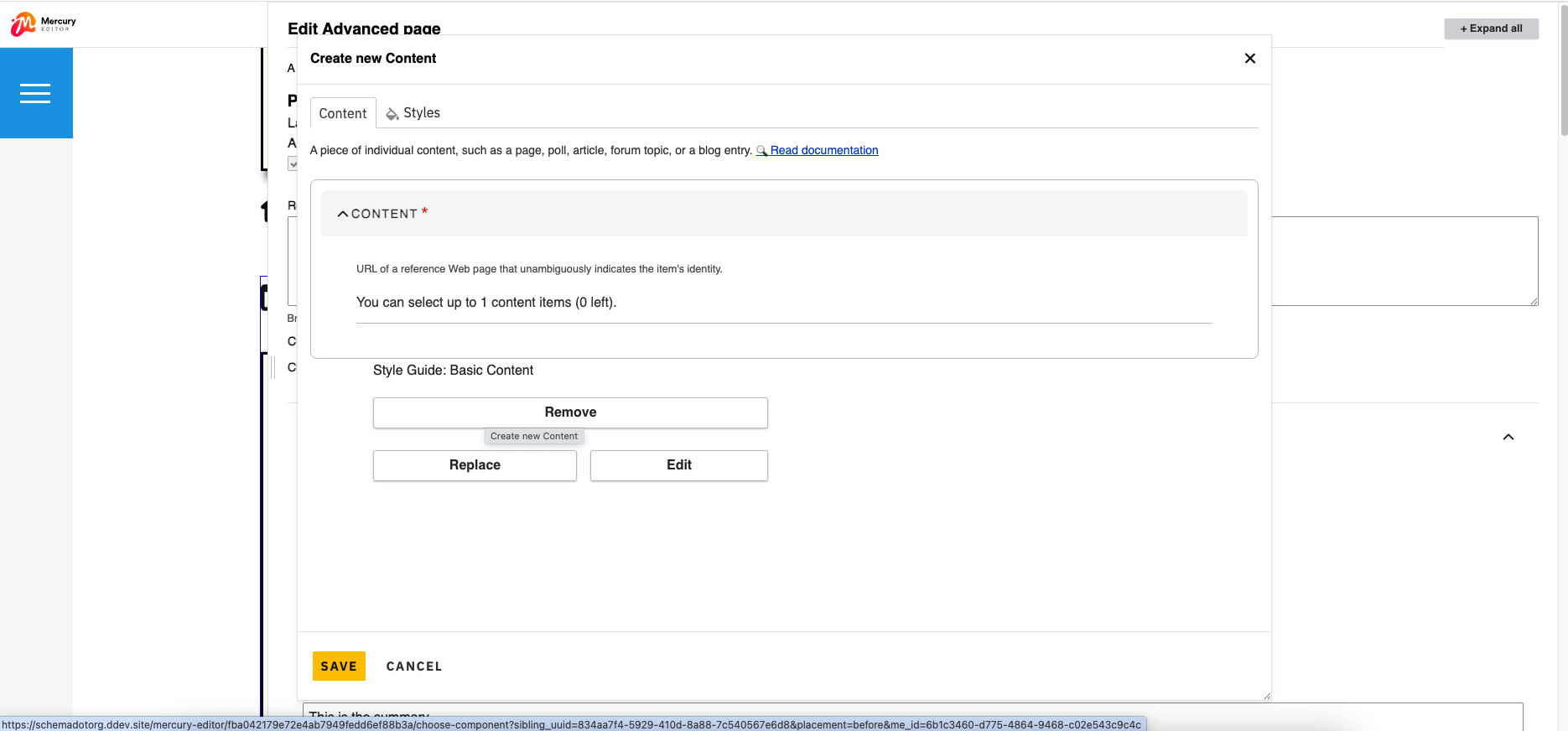Switch to the Styles tab
This screenshot has width=1568, height=731.
(421, 113)
